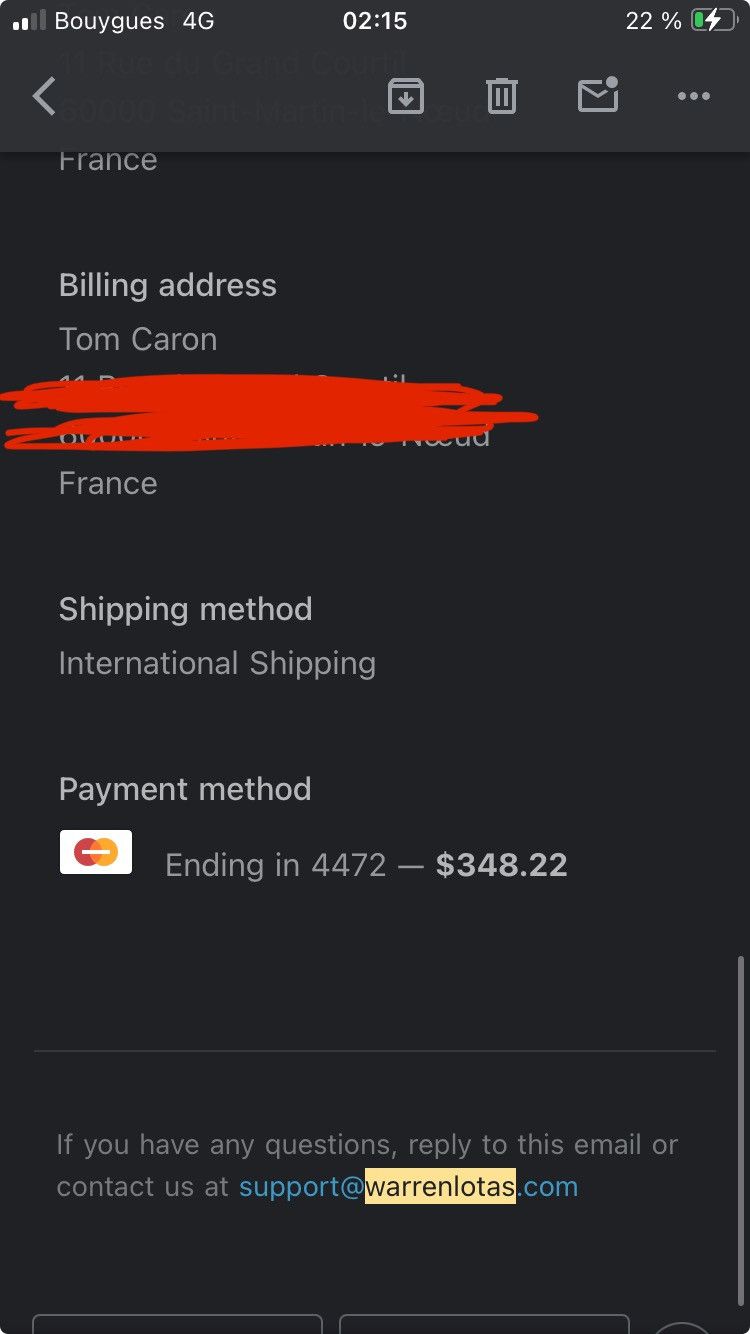Tap the Billing address heading
Screen dimensions: 750x1334
(x=168, y=285)
